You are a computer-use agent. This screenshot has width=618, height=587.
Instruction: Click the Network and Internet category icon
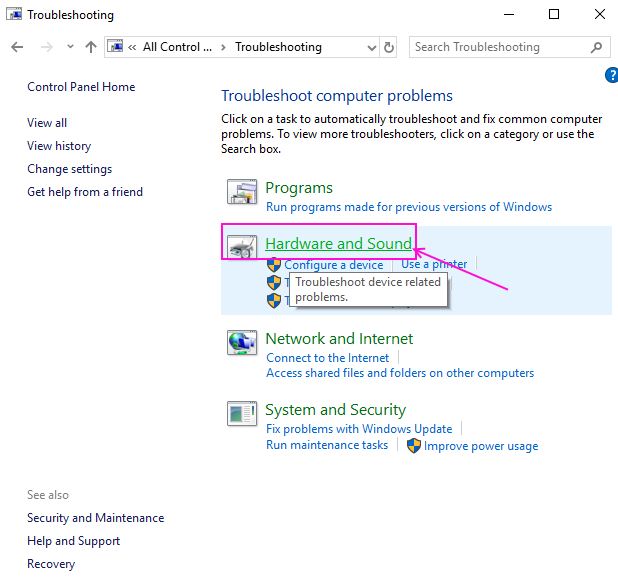click(242, 342)
